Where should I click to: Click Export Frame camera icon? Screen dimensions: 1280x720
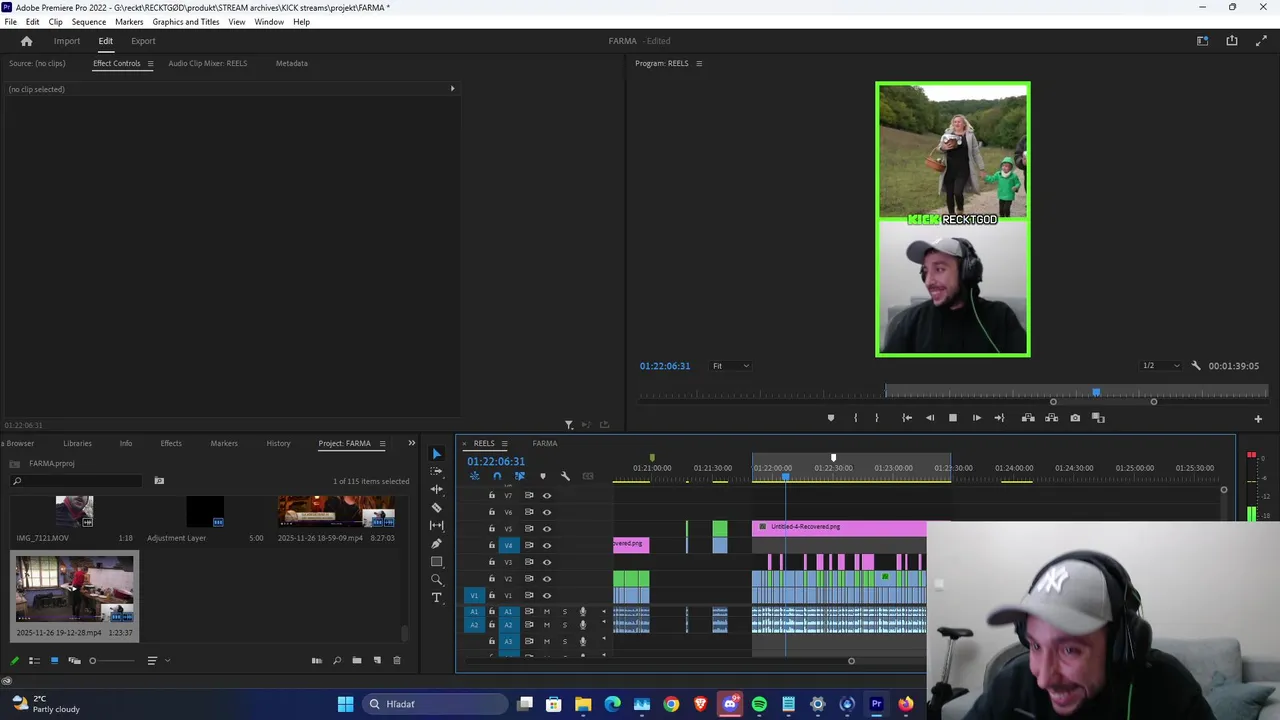click(x=1075, y=418)
